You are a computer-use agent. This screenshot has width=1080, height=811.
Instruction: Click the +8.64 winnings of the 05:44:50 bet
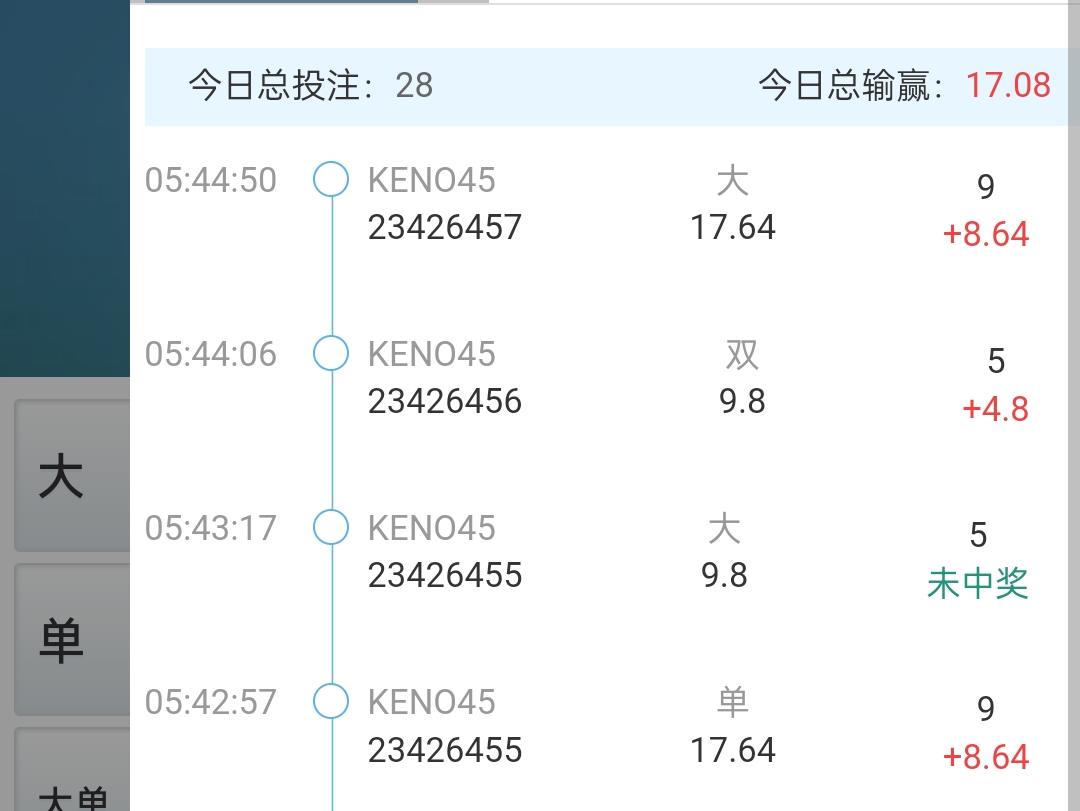986,235
